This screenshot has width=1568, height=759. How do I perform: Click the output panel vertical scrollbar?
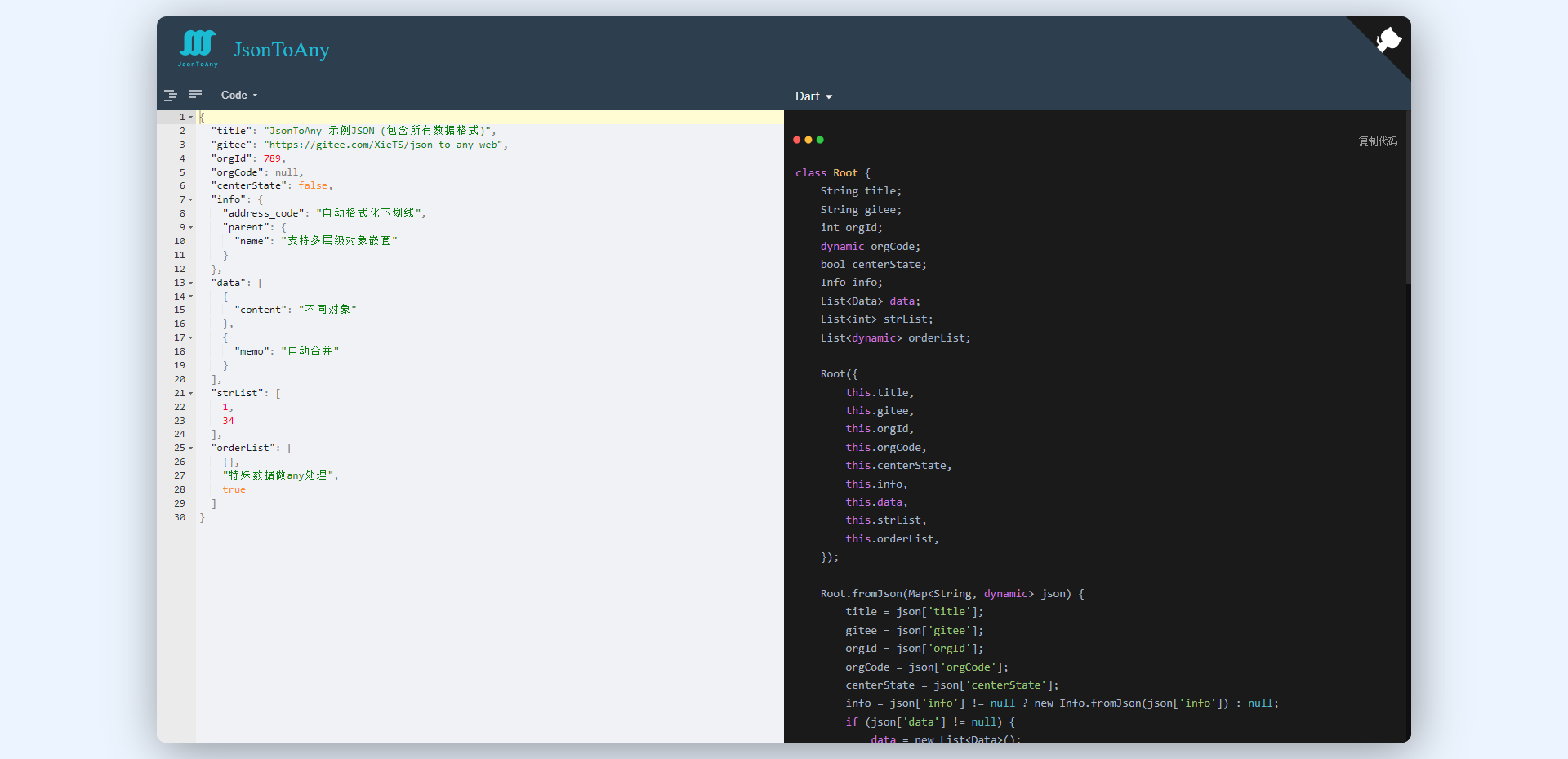click(1408, 198)
